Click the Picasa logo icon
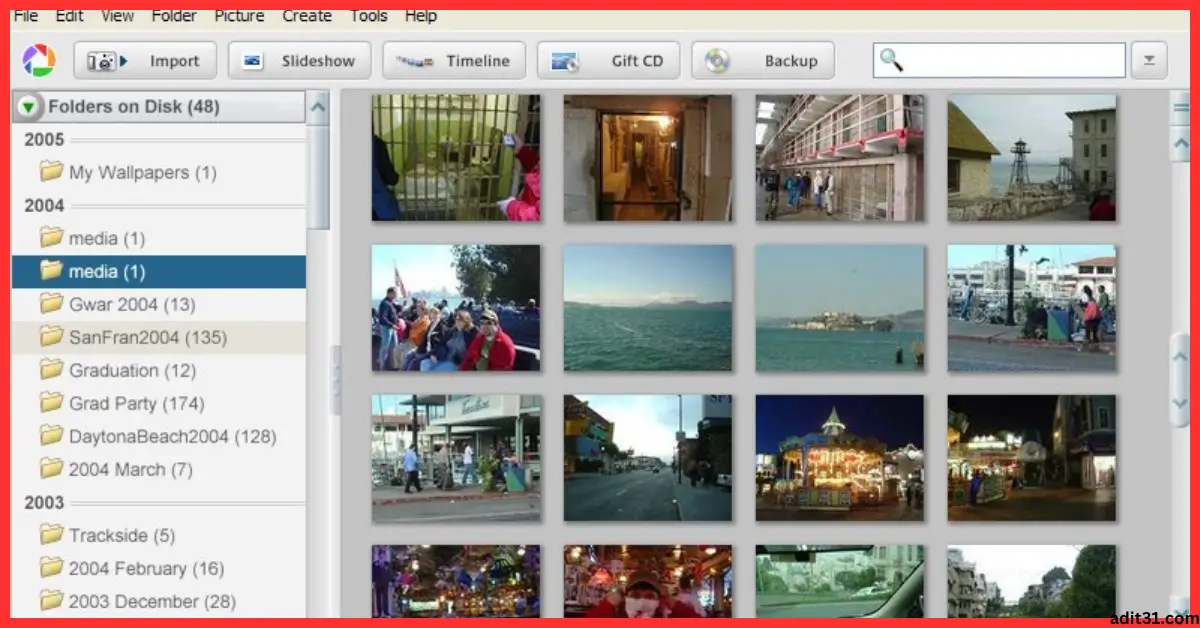The width and height of the screenshot is (1200, 628). click(x=38, y=61)
